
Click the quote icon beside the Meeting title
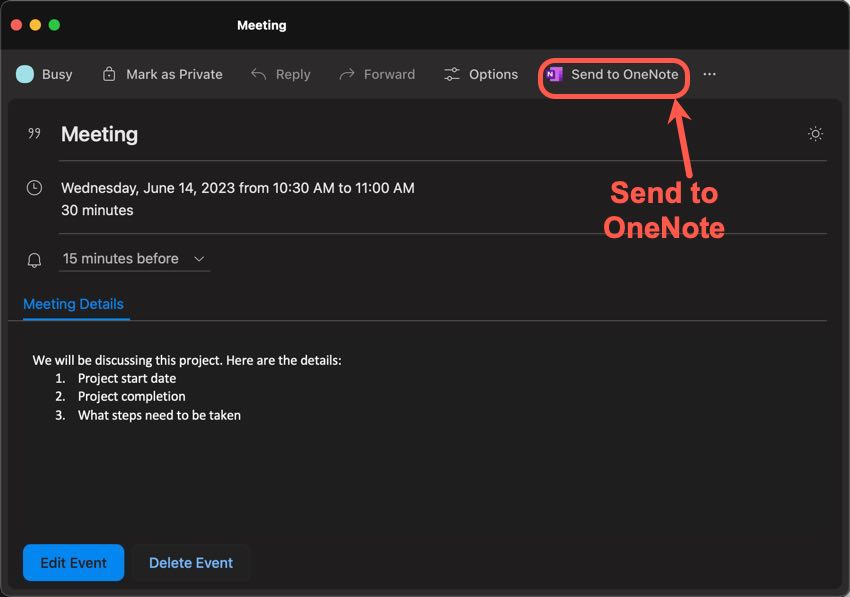(35, 131)
